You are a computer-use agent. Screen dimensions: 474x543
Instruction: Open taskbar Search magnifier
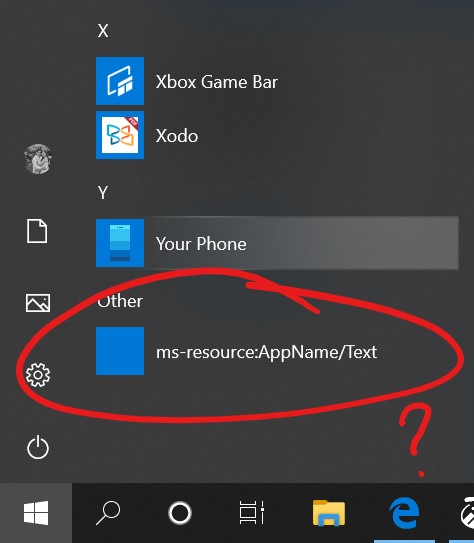point(108,513)
